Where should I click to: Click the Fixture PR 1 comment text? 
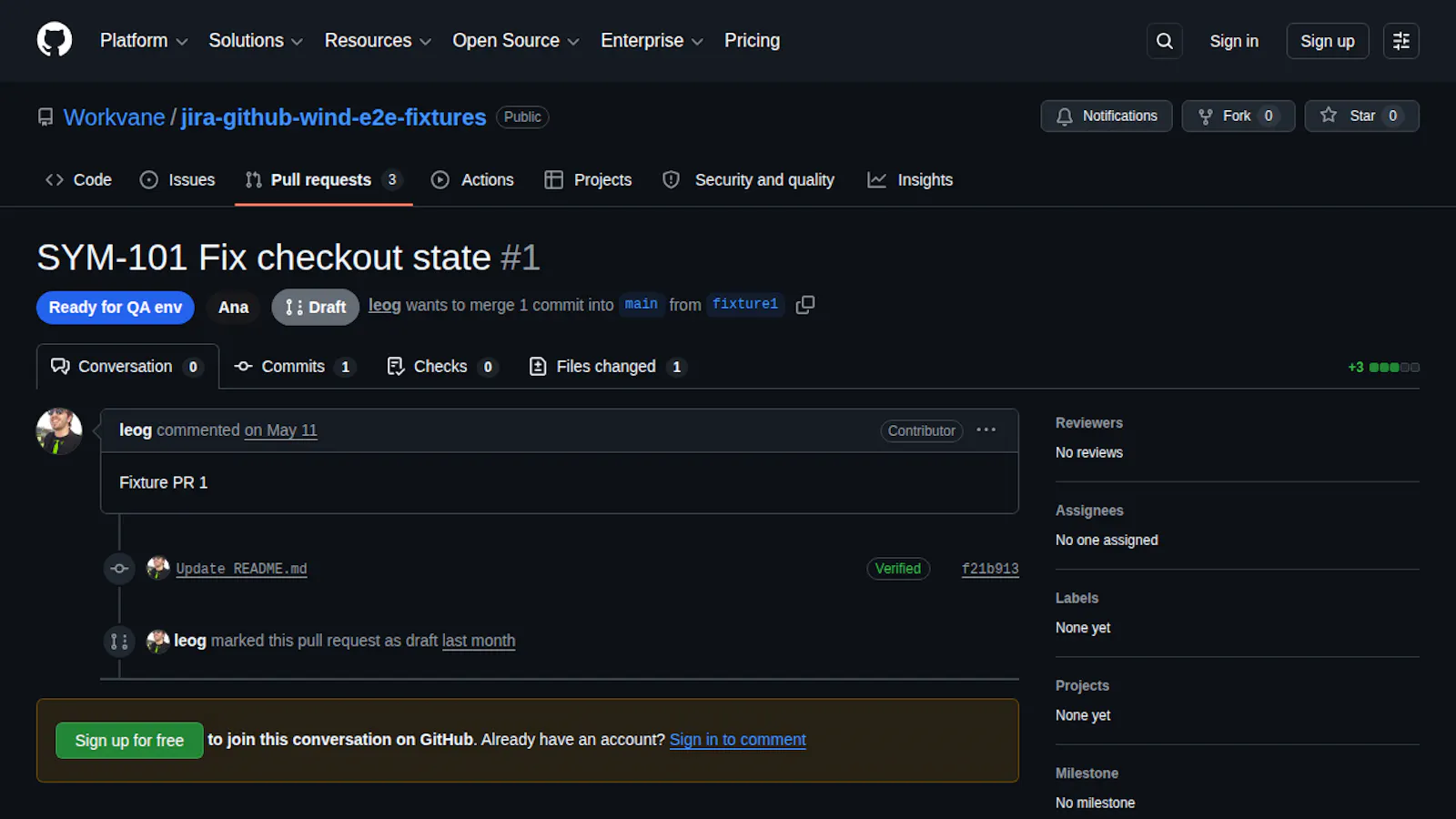click(164, 482)
